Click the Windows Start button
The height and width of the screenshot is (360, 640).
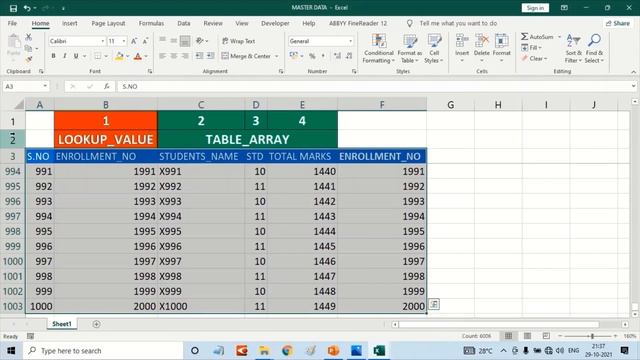pos(11,351)
